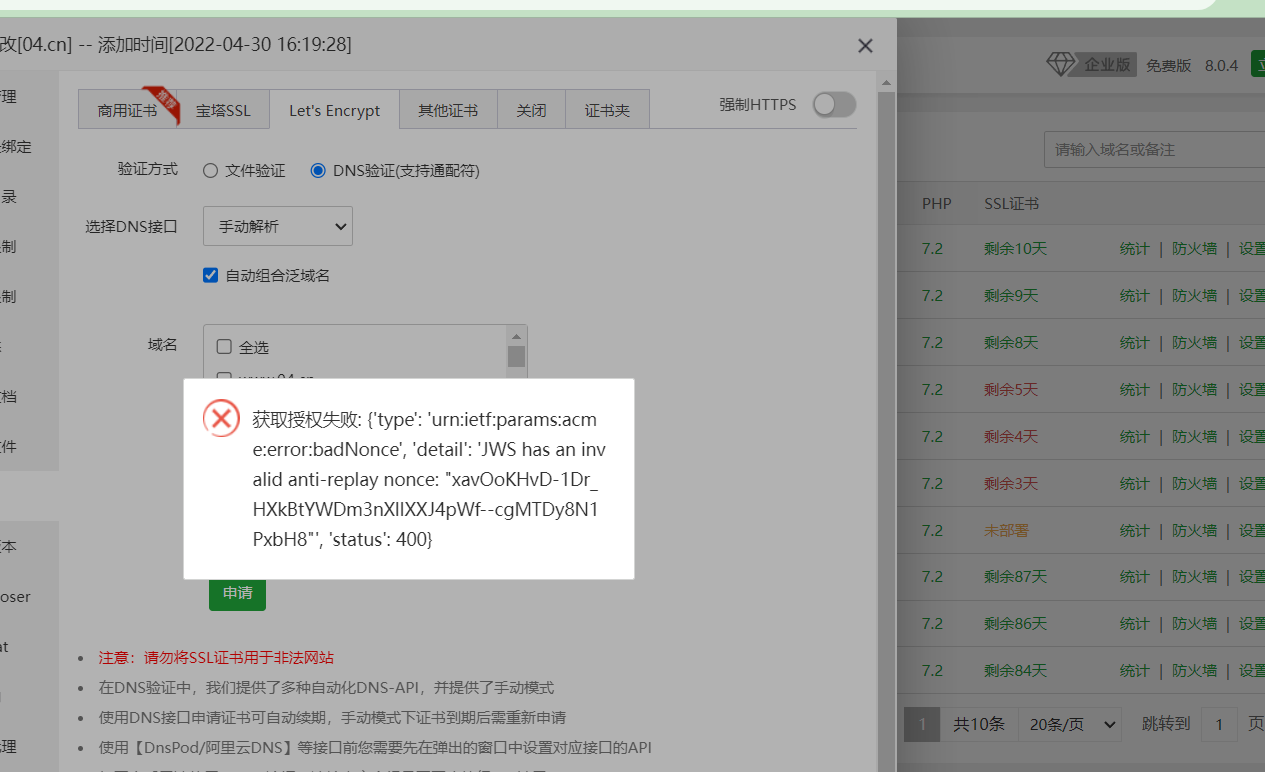Open the 20条/页 page size dropdown
This screenshot has width=1265, height=772.
1069,724
